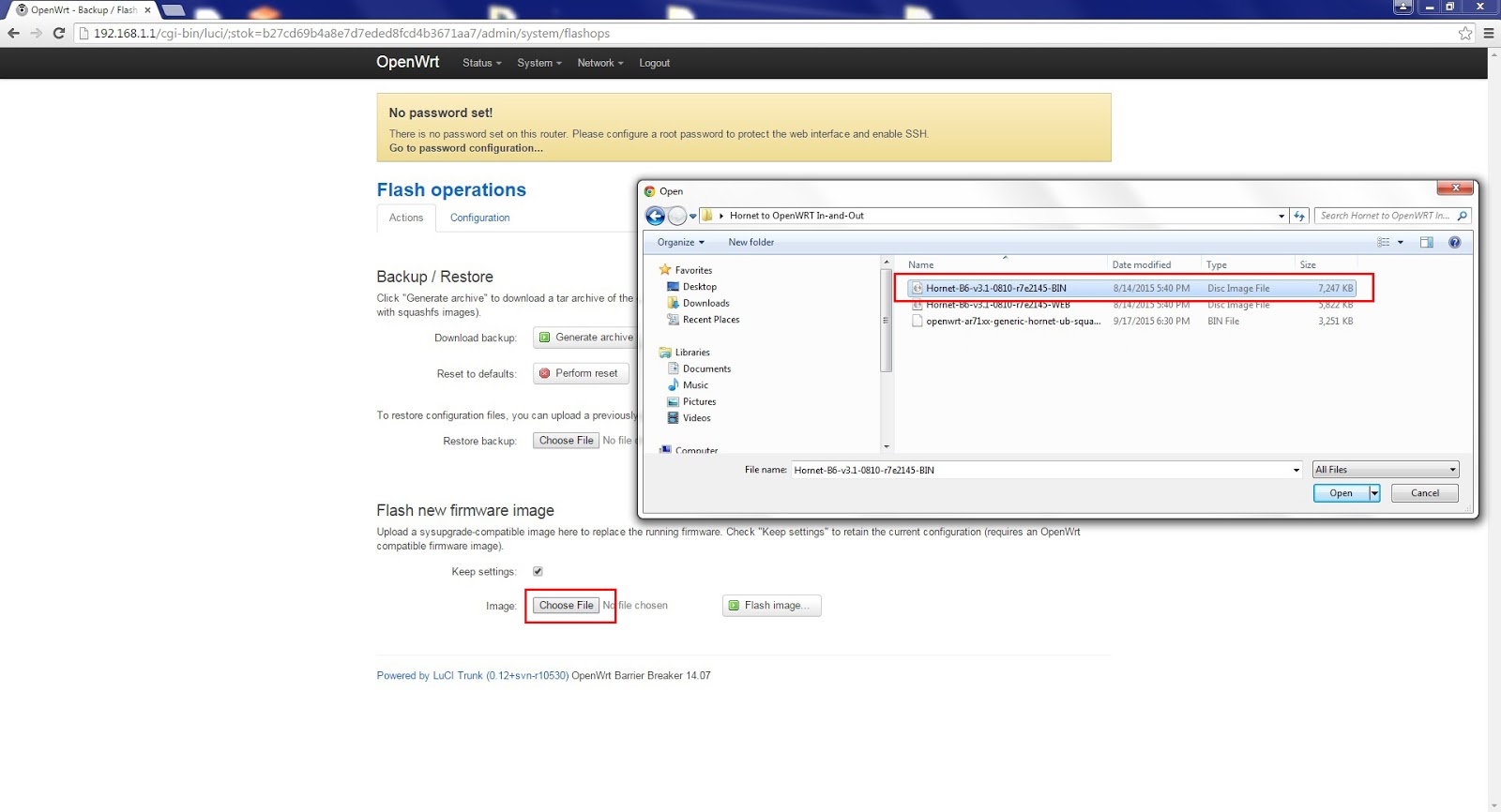The width and height of the screenshot is (1501, 812).
Task: Expand the All Files type dropdown
Action: click(x=1385, y=470)
